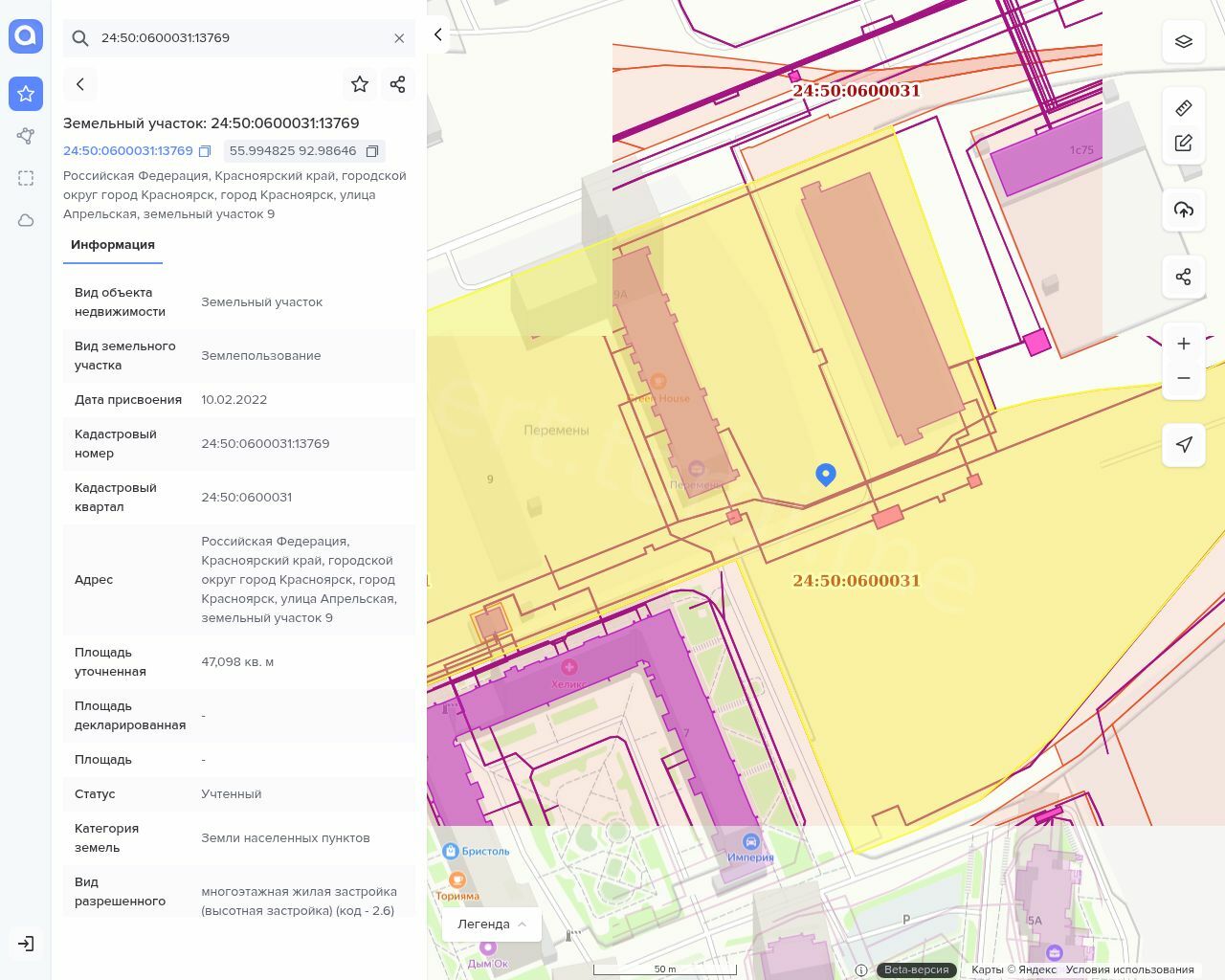Expand the Легенда dropdown
This screenshot has height=980, width=1225.
(x=492, y=924)
